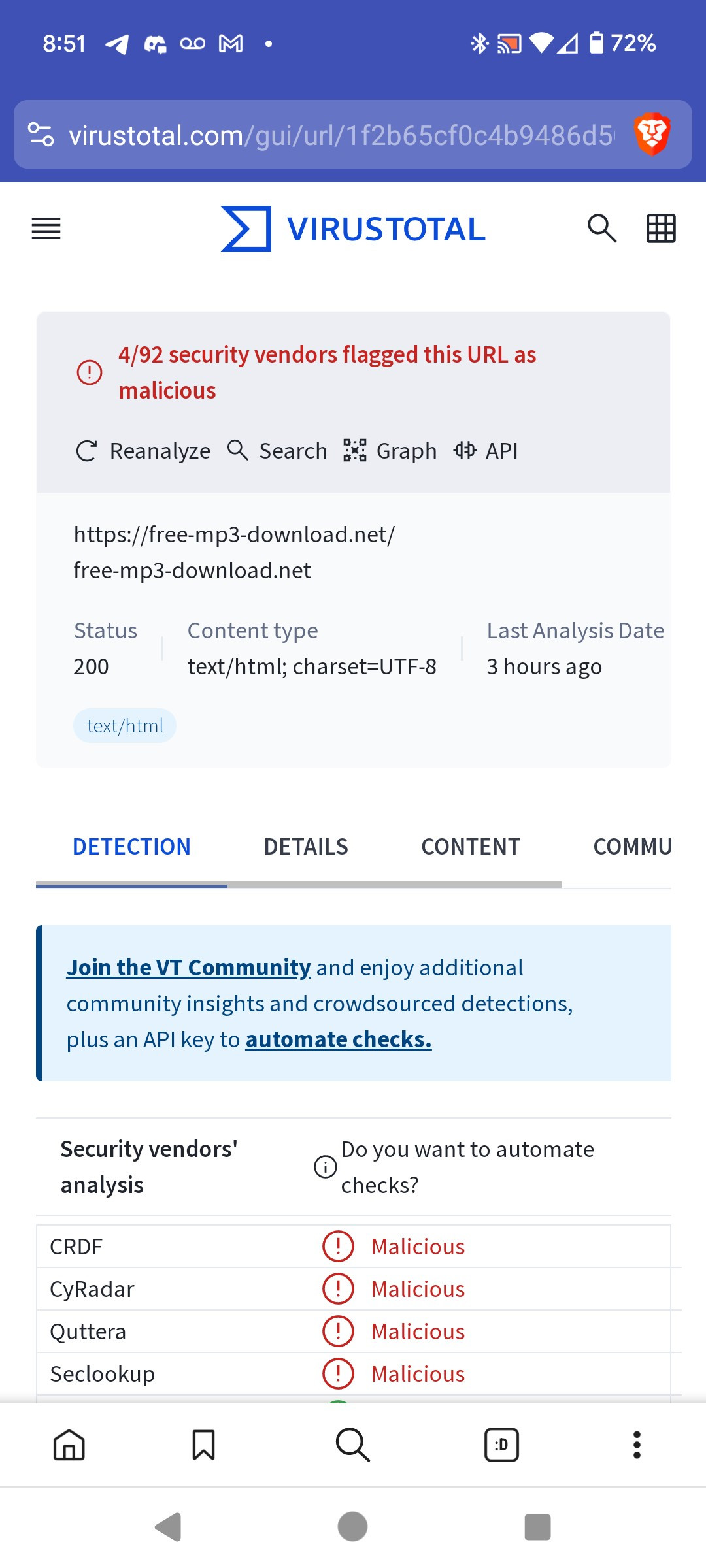Tap the address bar URL field

click(x=340, y=135)
